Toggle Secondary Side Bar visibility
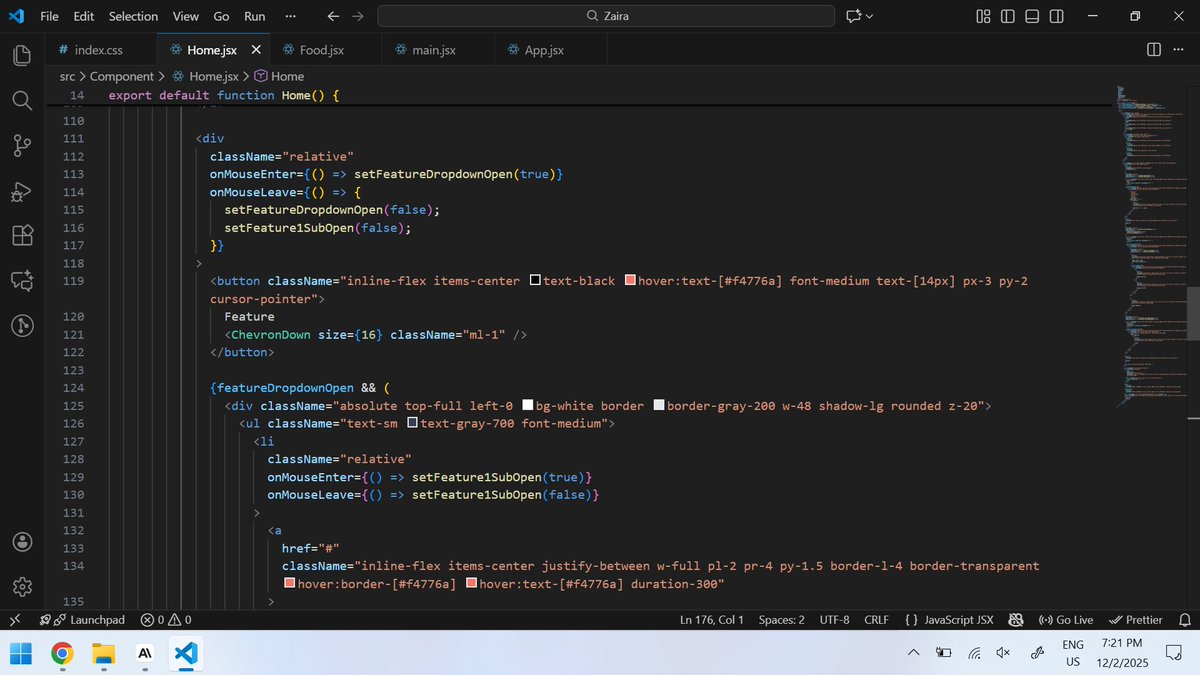 [x=1056, y=16]
